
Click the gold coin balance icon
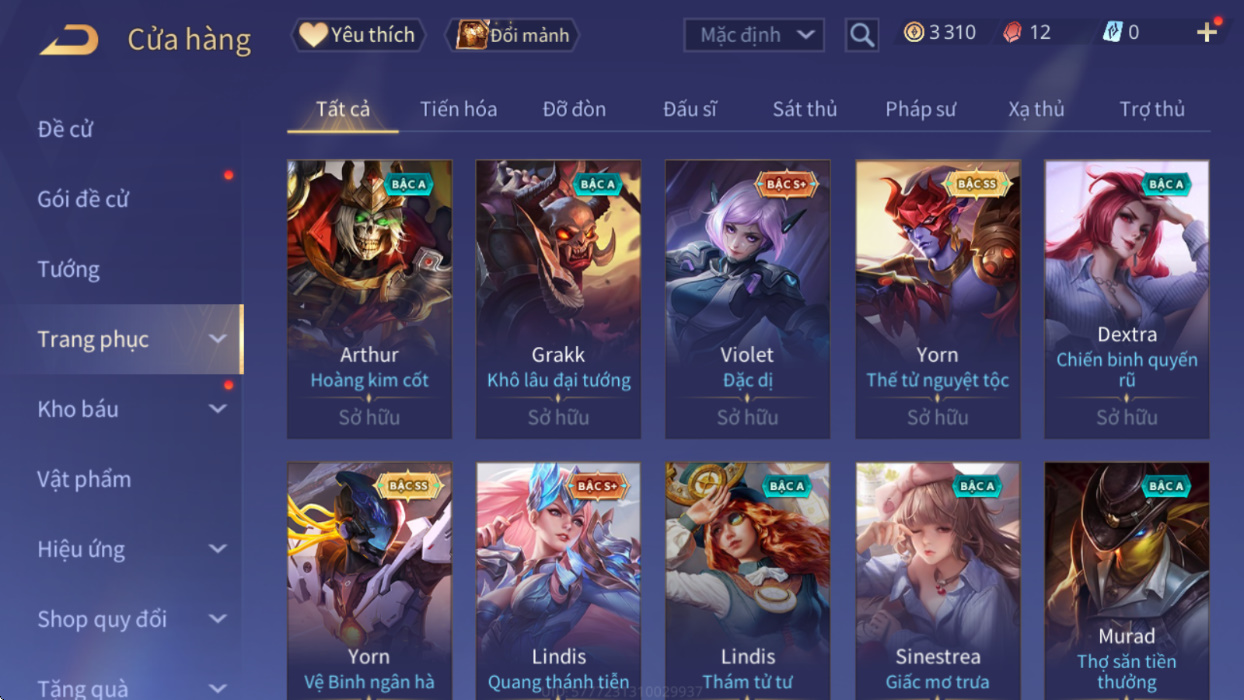pyautogui.click(x=914, y=32)
